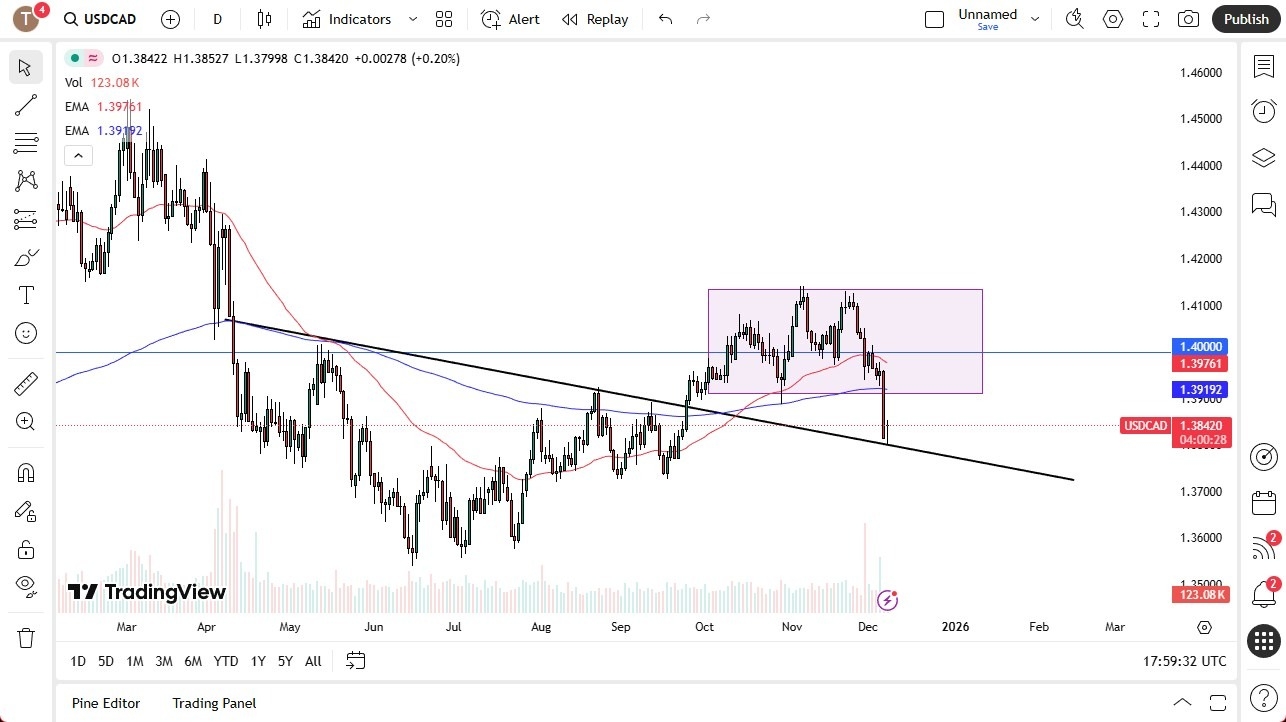The height and width of the screenshot is (722, 1286).
Task: Hide all drawings with the eye icon
Action: pyautogui.click(x=25, y=585)
